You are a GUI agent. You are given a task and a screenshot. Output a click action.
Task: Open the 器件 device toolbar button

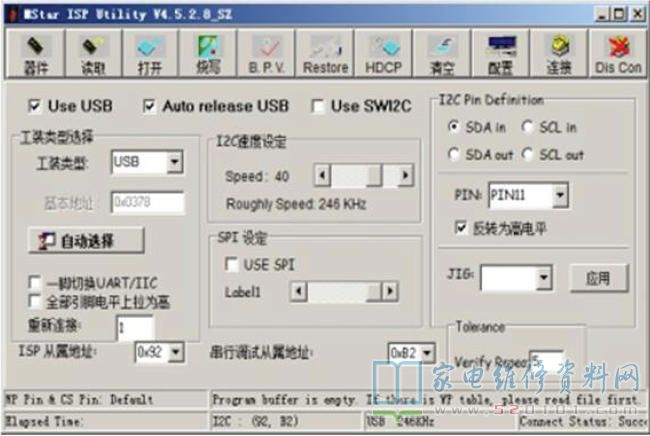(35, 54)
